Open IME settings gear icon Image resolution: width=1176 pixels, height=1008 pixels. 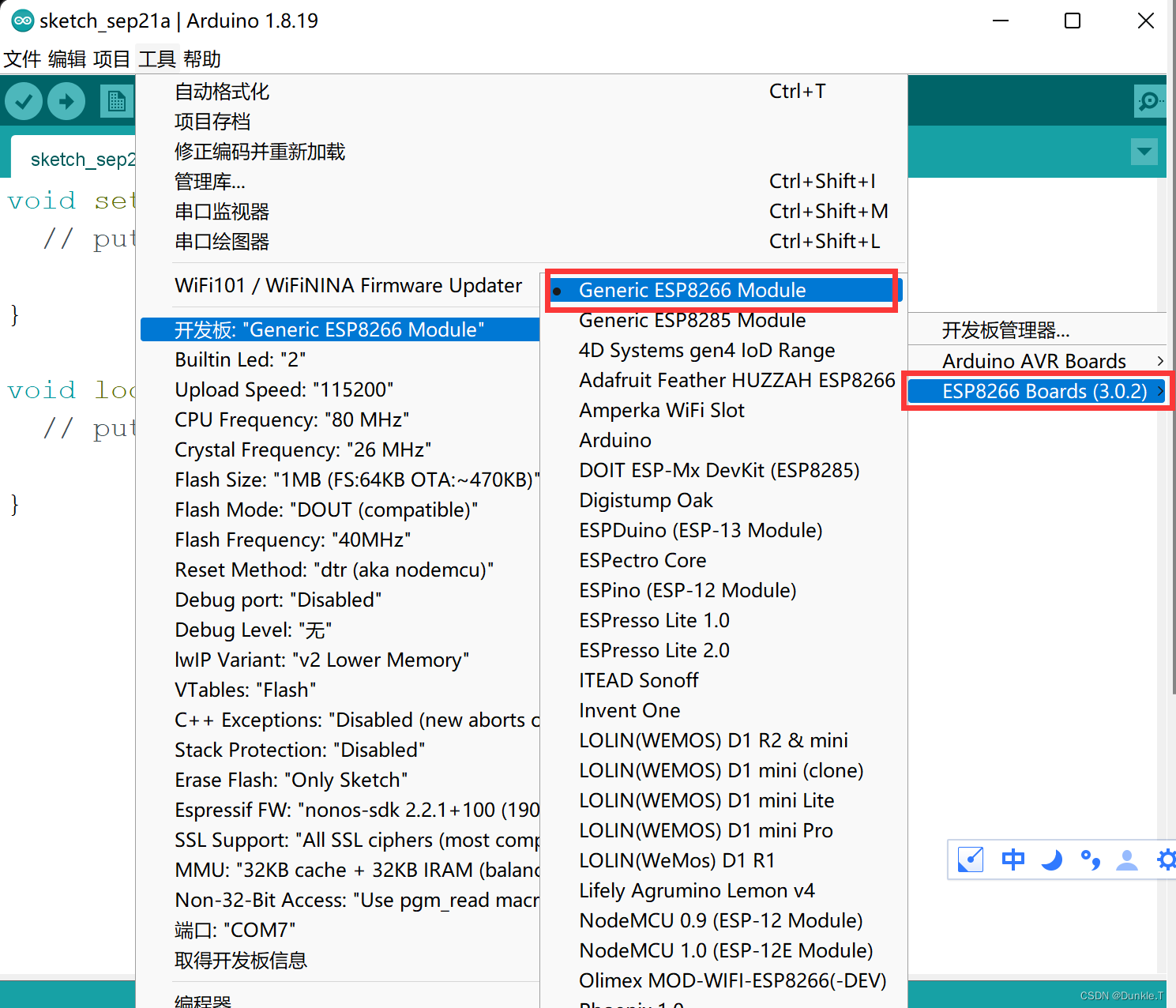click(1166, 859)
